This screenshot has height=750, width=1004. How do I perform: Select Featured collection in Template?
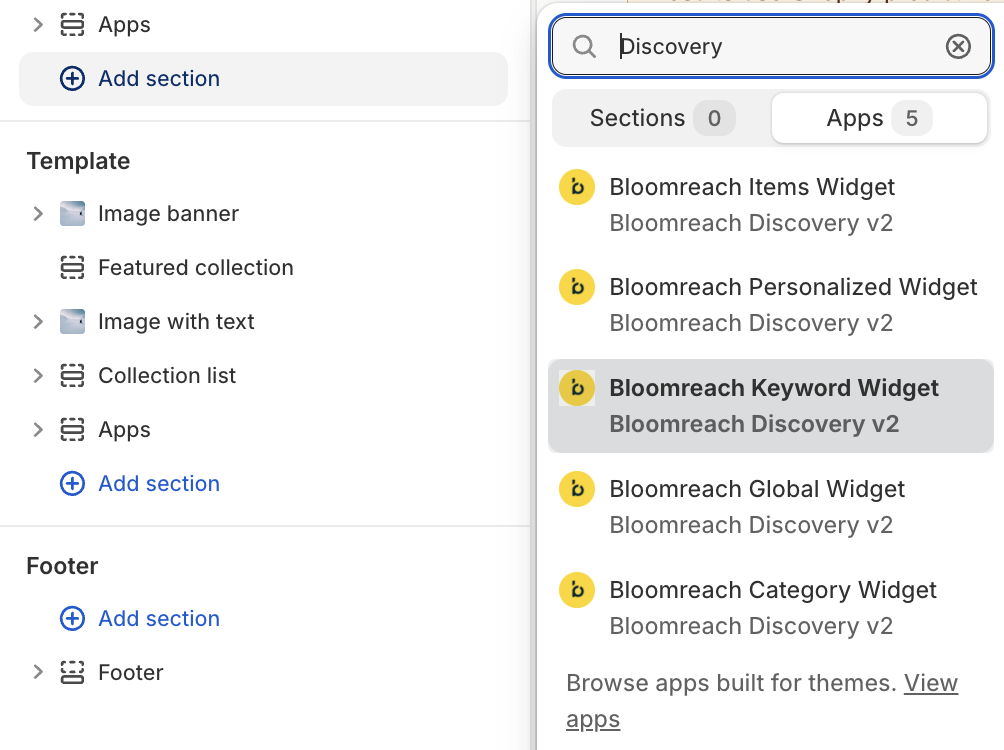263,268
